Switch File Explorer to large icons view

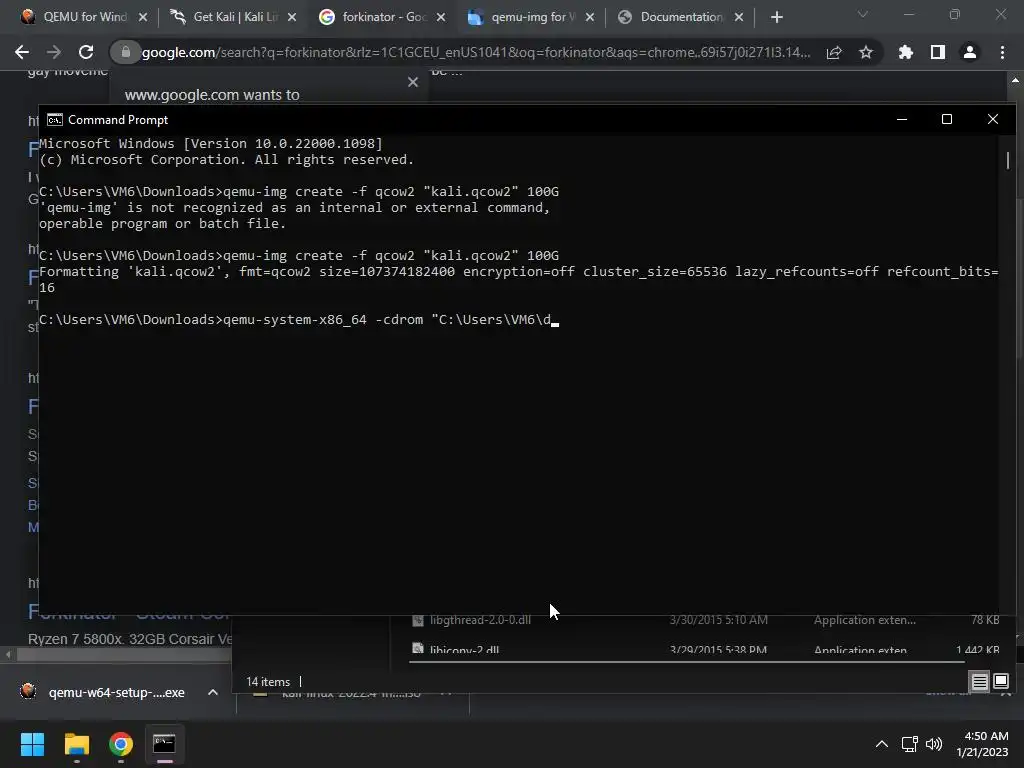1001,681
